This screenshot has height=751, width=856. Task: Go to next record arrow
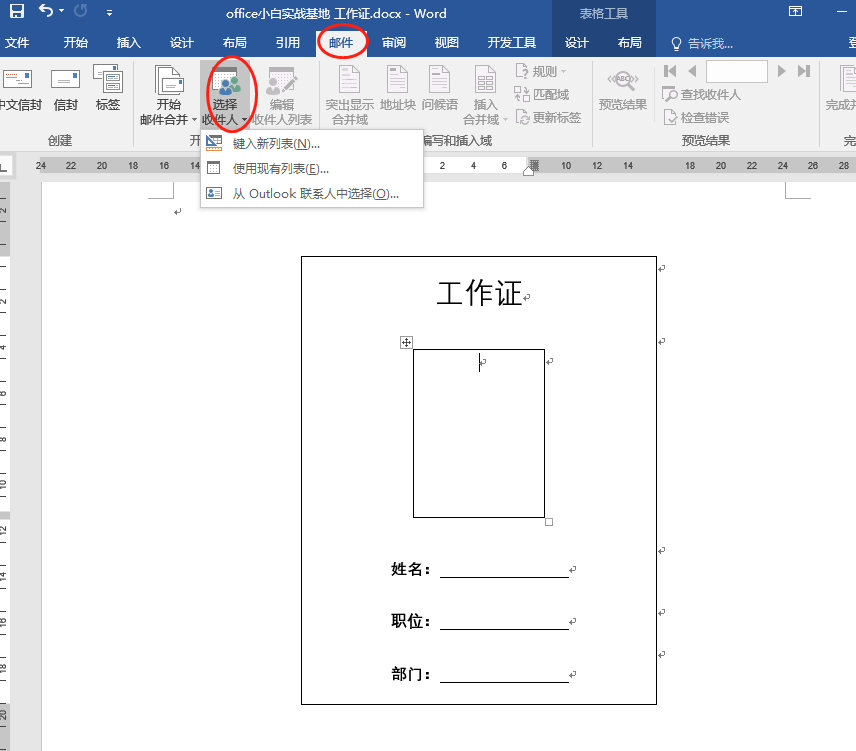[781, 71]
